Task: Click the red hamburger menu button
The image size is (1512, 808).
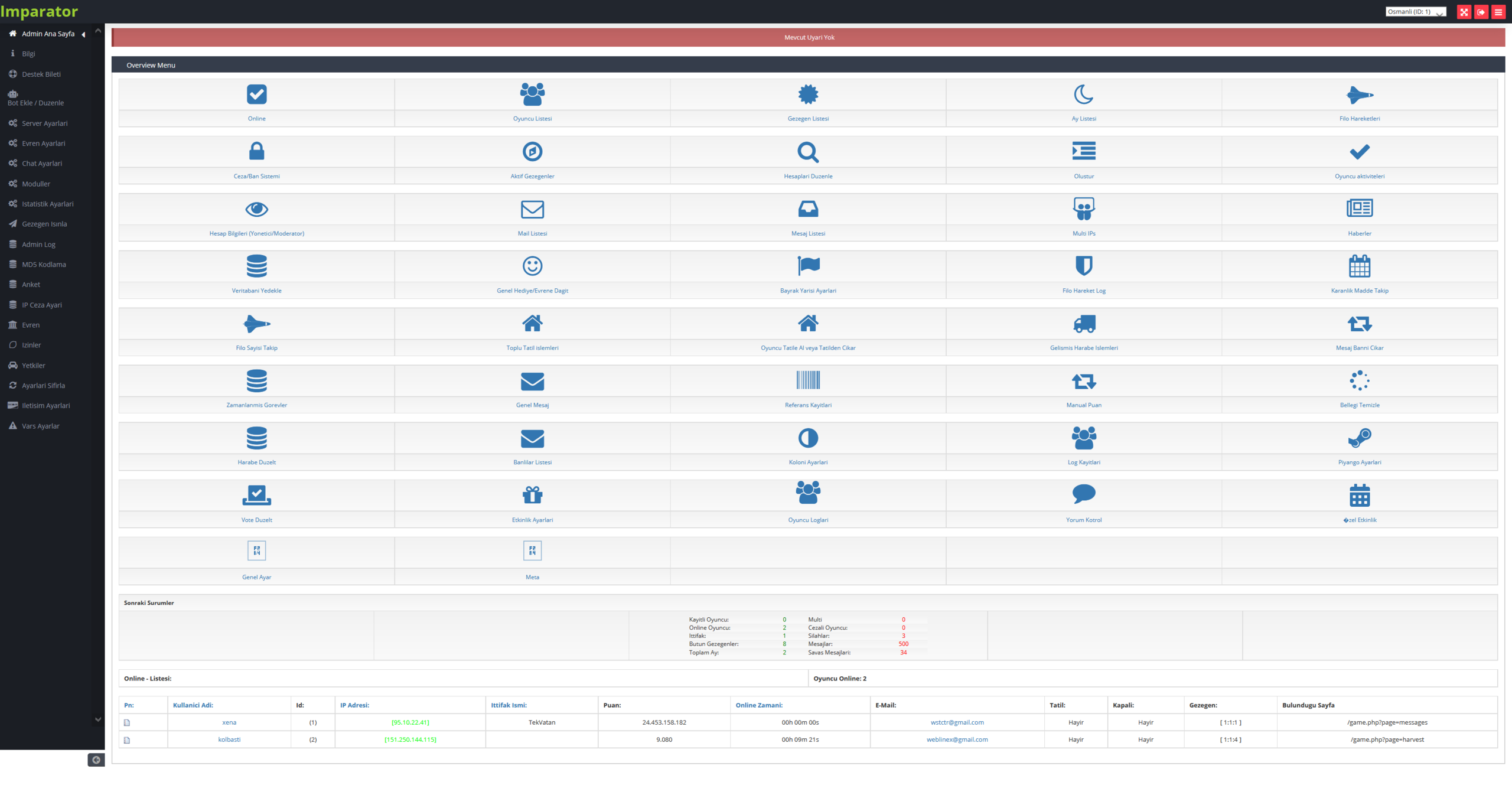Action: (x=1498, y=12)
